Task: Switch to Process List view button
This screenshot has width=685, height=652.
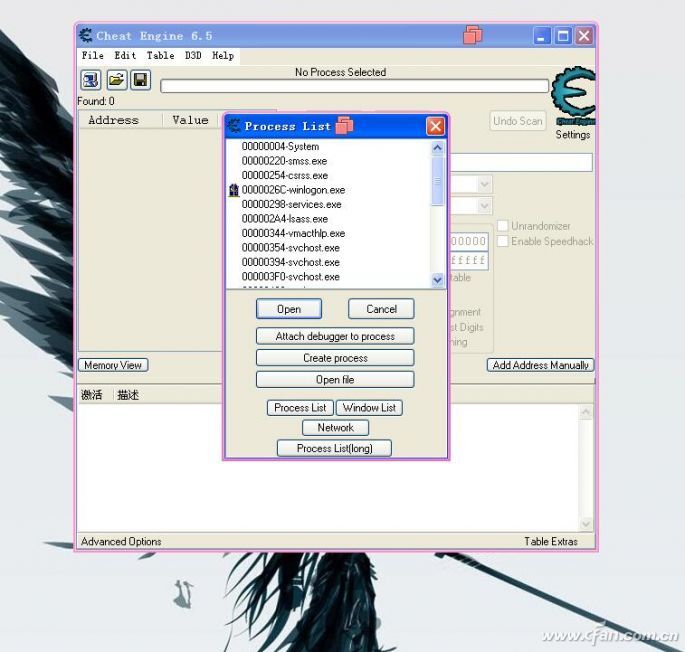Action: [x=300, y=408]
